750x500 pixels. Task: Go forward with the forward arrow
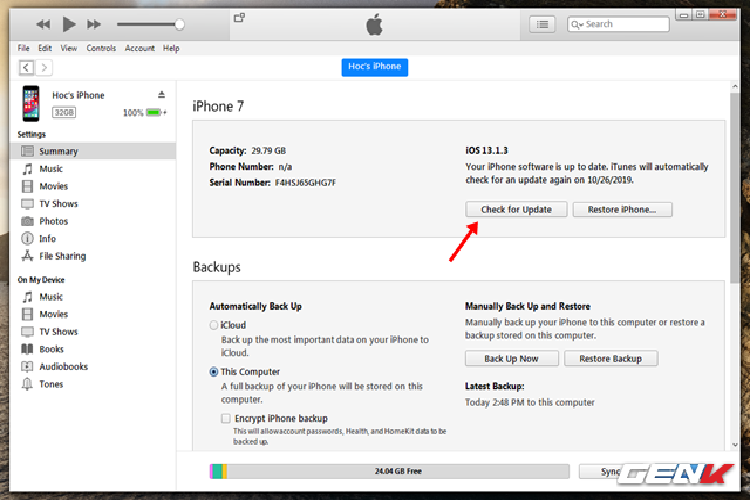click(x=44, y=67)
